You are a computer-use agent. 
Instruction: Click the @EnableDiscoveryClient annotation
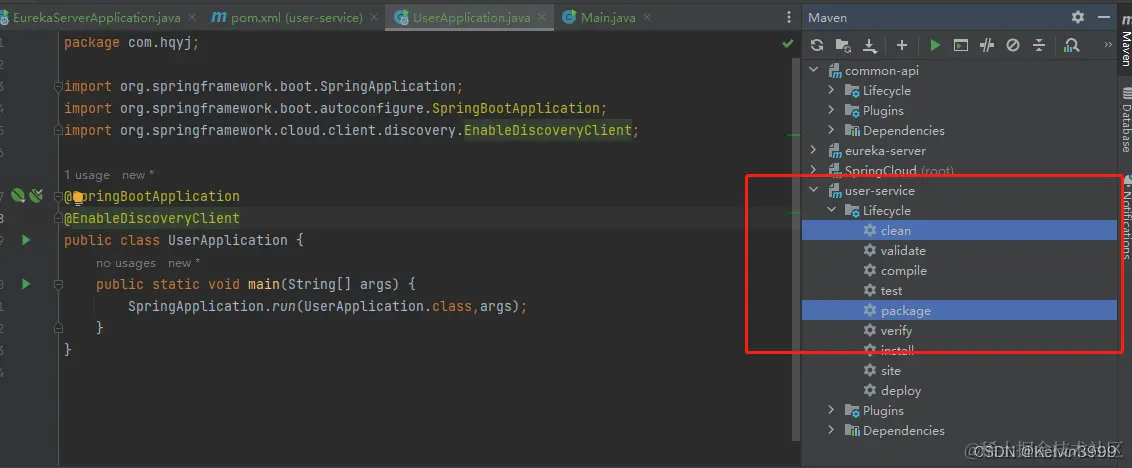[152, 218]
